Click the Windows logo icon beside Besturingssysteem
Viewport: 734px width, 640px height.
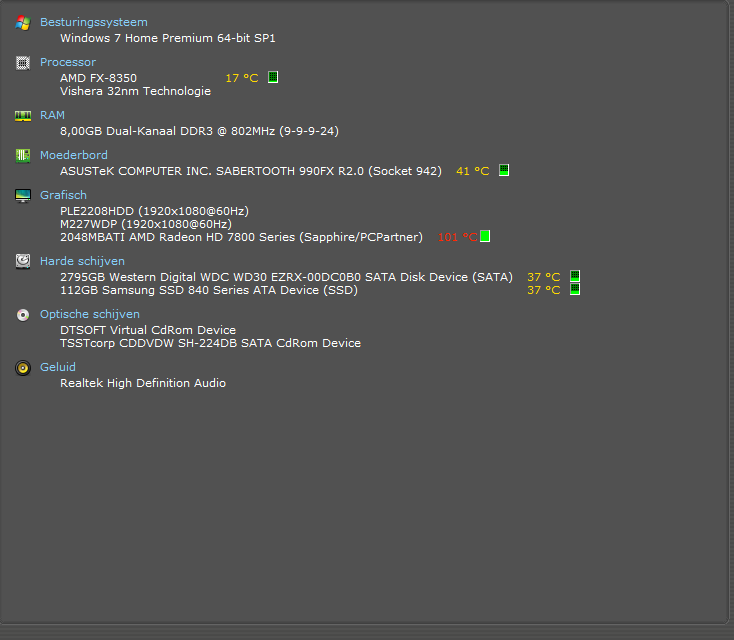point(22,22)
